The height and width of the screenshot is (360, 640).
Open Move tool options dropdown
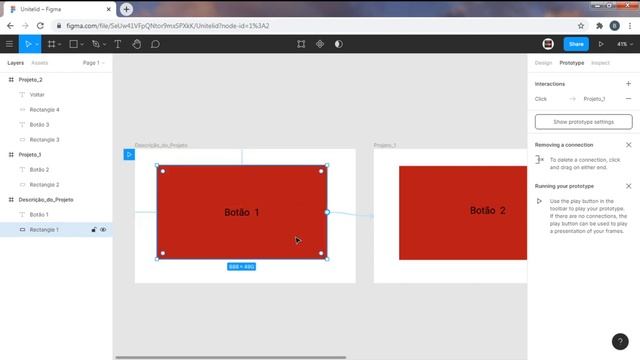click(x=37, y=44)
